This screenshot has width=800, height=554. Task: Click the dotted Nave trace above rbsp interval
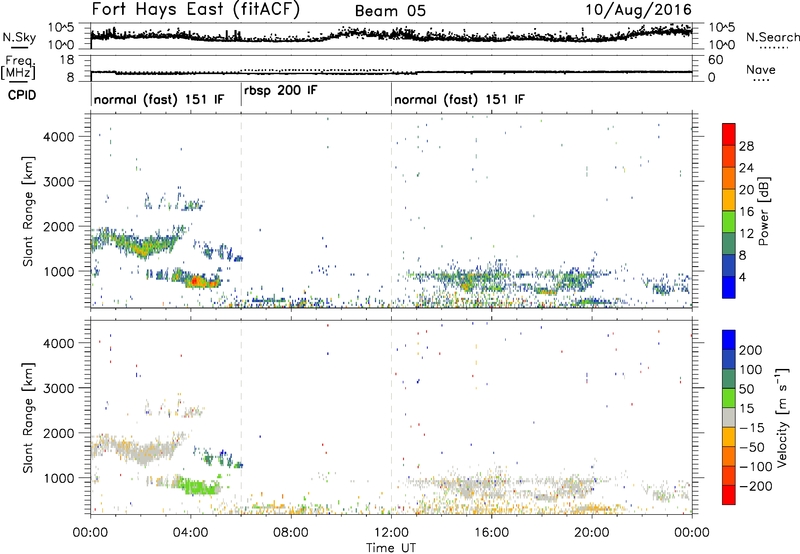(x=316, y=69)
